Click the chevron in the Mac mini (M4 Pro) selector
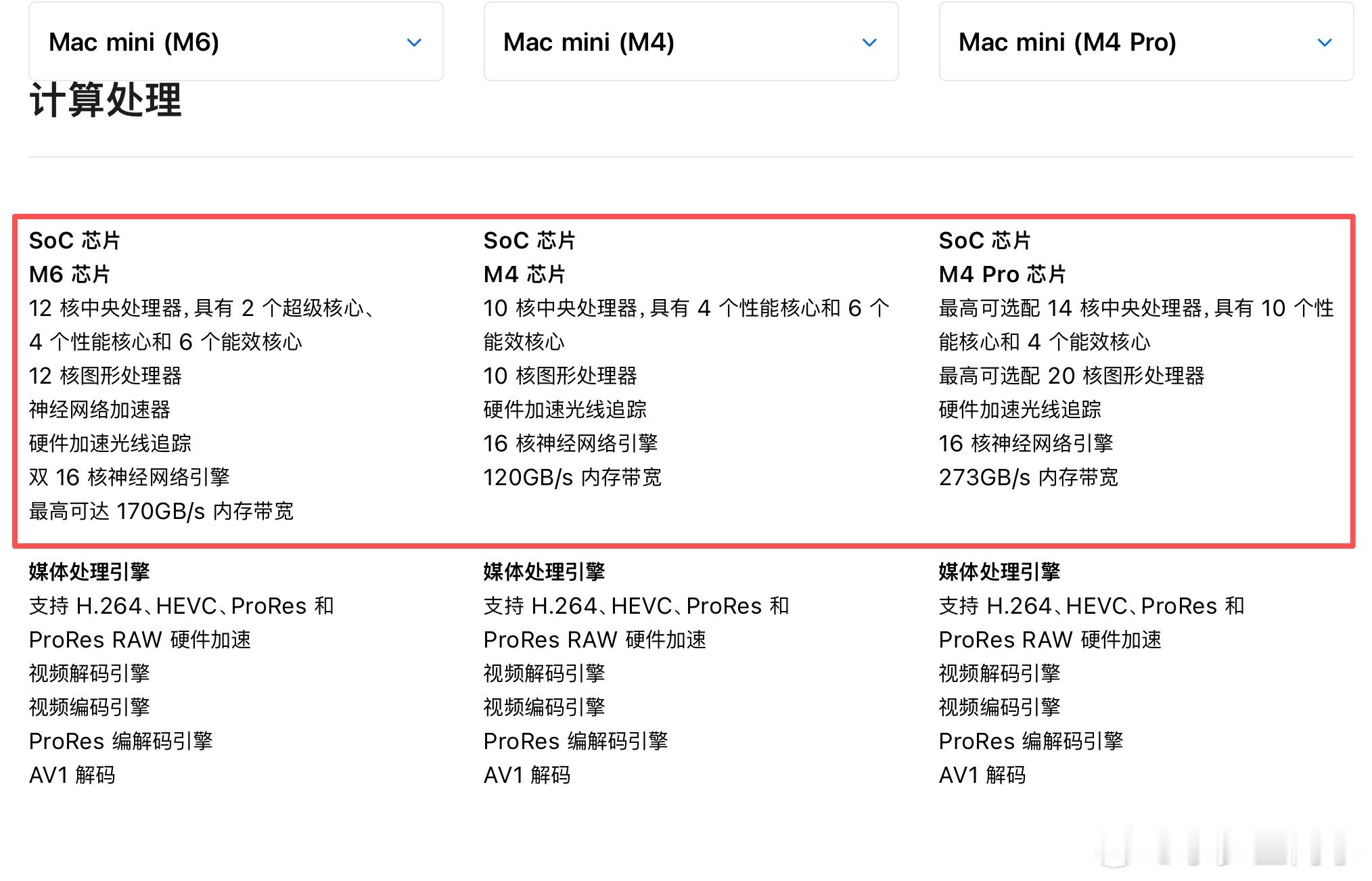The image size is (1372, 881). point(1325,43)
